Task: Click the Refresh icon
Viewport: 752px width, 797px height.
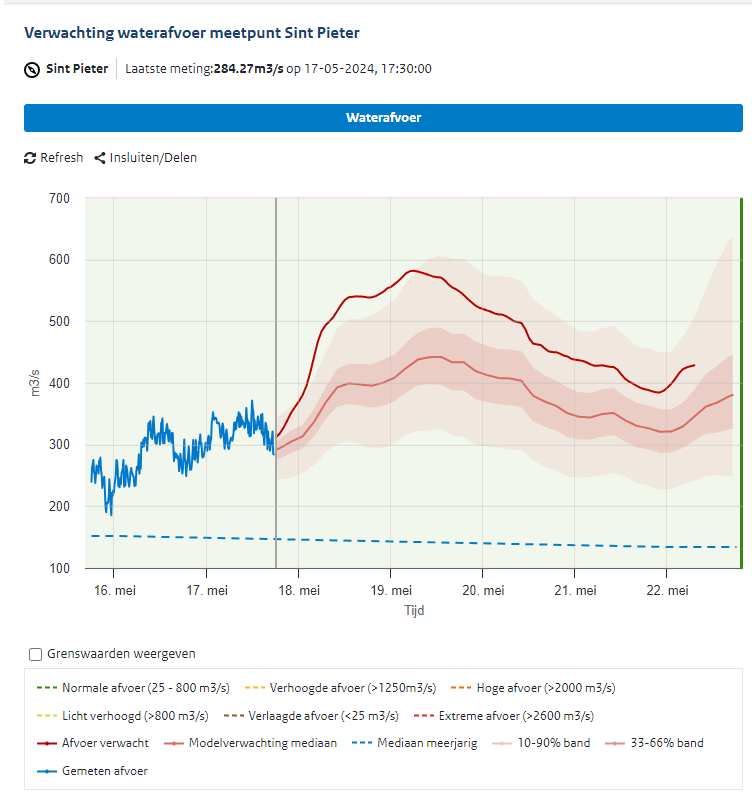Action: click(30, 159)
